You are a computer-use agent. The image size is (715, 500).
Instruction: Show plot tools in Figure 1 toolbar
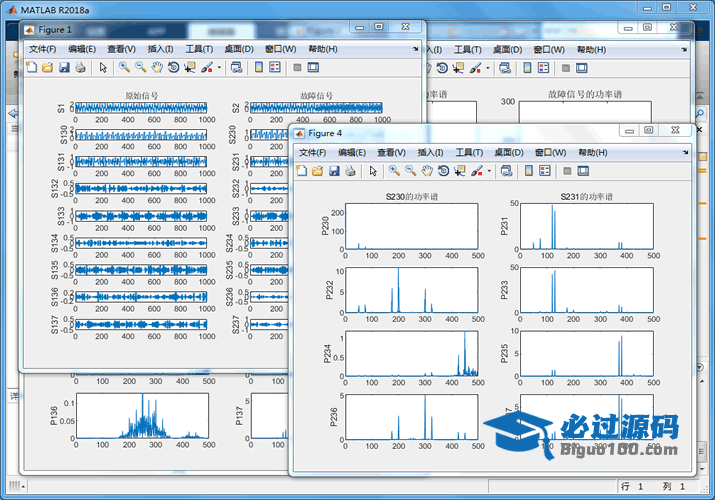313,67
